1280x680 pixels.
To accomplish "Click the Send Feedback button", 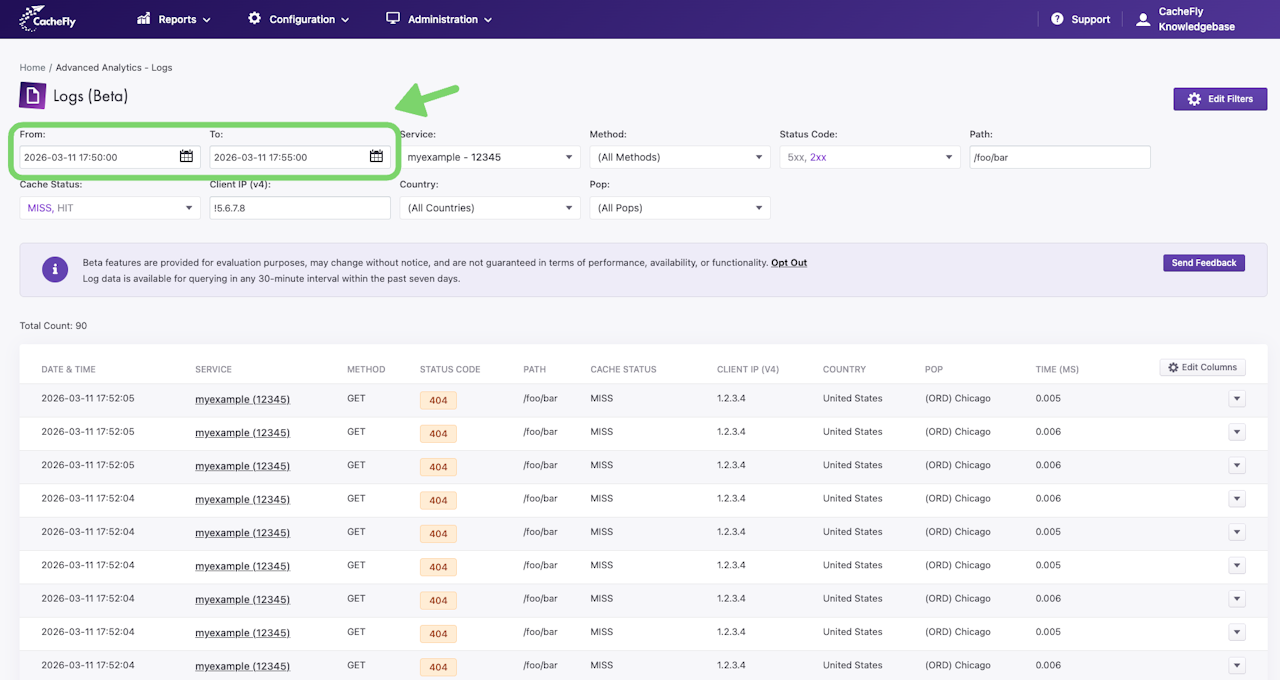I will coord(1203,263).
